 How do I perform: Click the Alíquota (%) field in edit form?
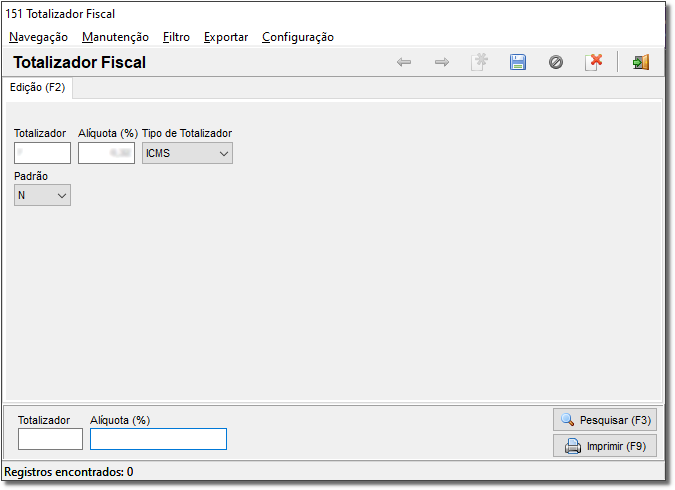click(x=106, y=153)
